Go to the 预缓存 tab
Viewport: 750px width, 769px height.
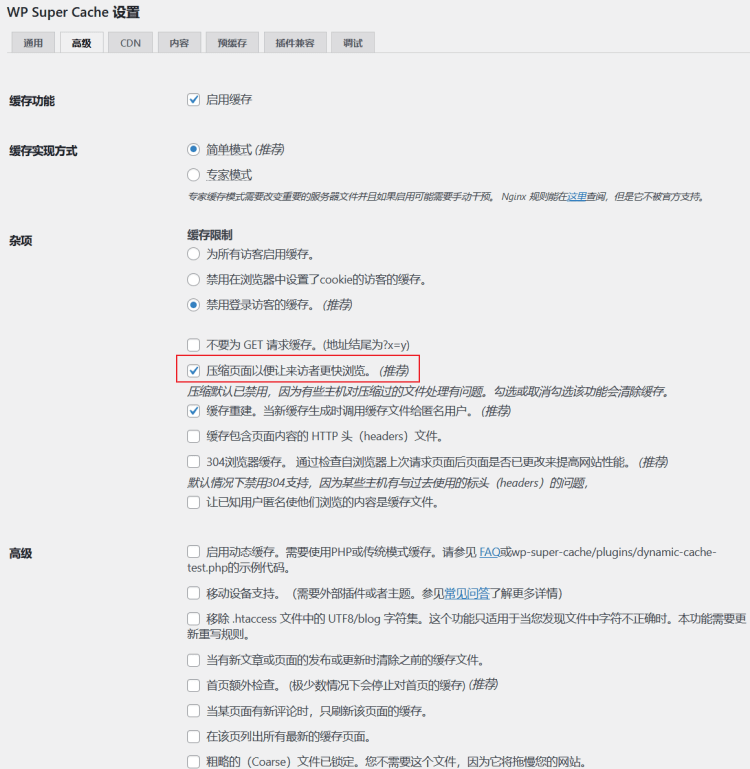click(x=232, y=43)
